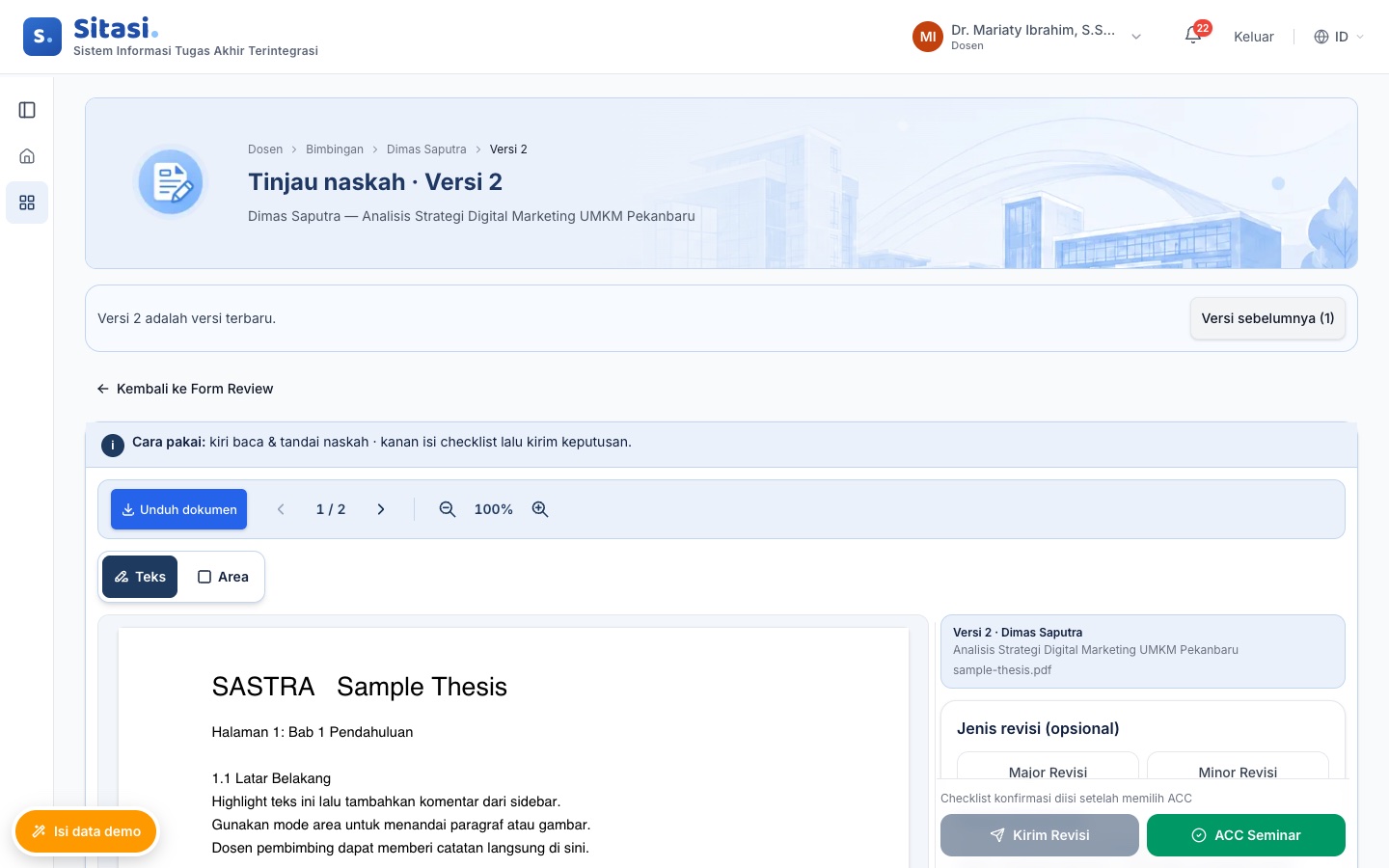This screenshot has width=1389, height=868.
Task: Open Bimbingan breadcrumb link
Action: coord(335,149)
